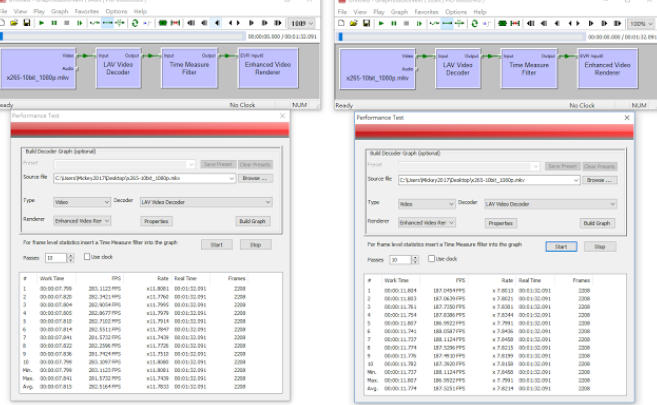Image resolution: width=657 pixels, height=405 pixels.
Task: Open the Favorites menu in left window
Action: [x=87, y=11]
